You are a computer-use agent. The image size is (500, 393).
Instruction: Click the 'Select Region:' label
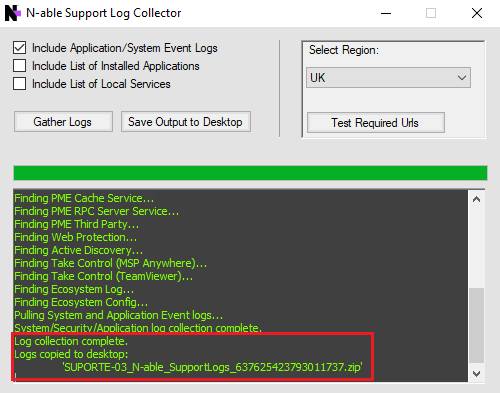(344, 50)
